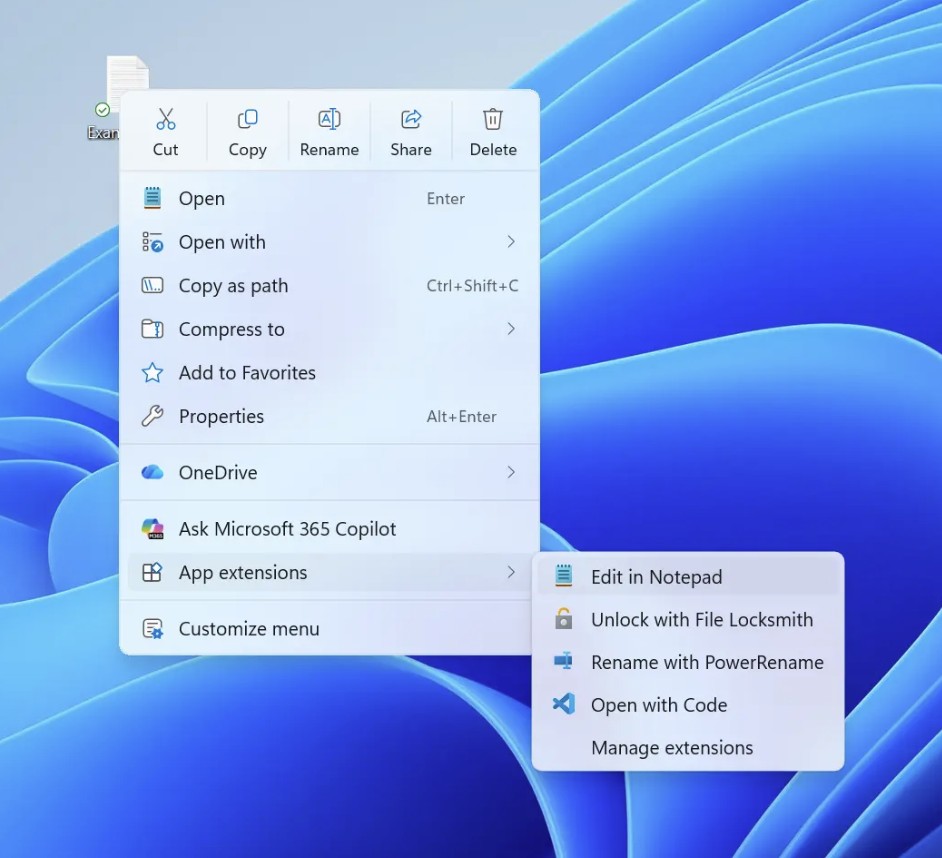Expand the OneDrive submenu arrow
This screenshot has height=858, width=942.
click(511, 472)
